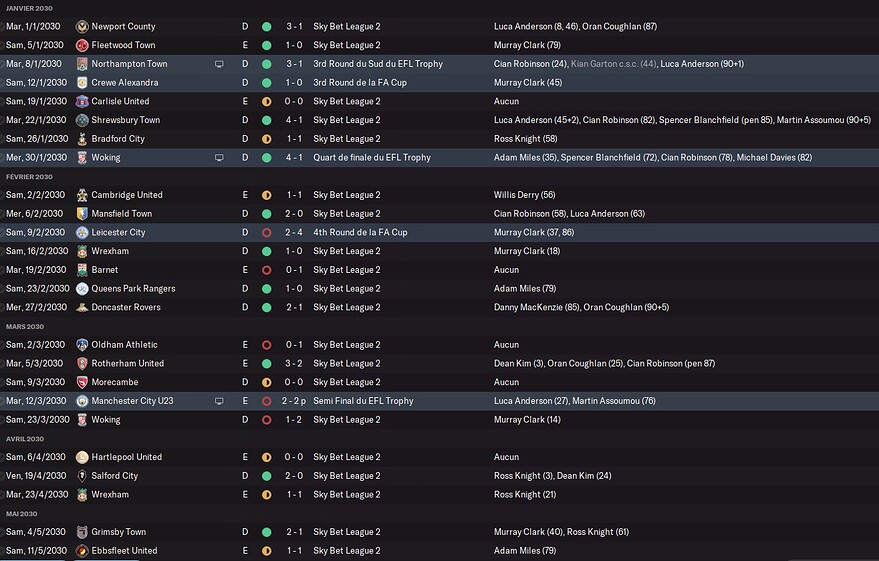Click the green win indicator for Newport County
This screenshot has height=561, width=879.
coord(267,27)
